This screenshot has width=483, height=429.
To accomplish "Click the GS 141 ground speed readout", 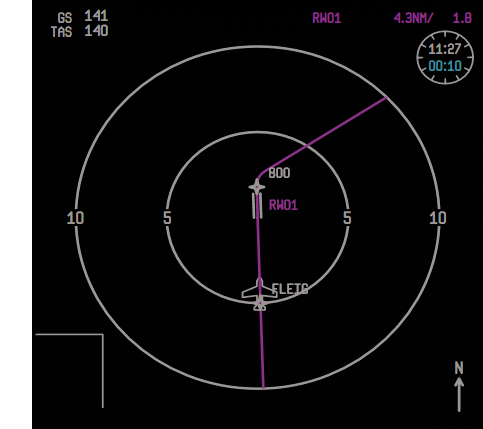I will coord(83,17).
